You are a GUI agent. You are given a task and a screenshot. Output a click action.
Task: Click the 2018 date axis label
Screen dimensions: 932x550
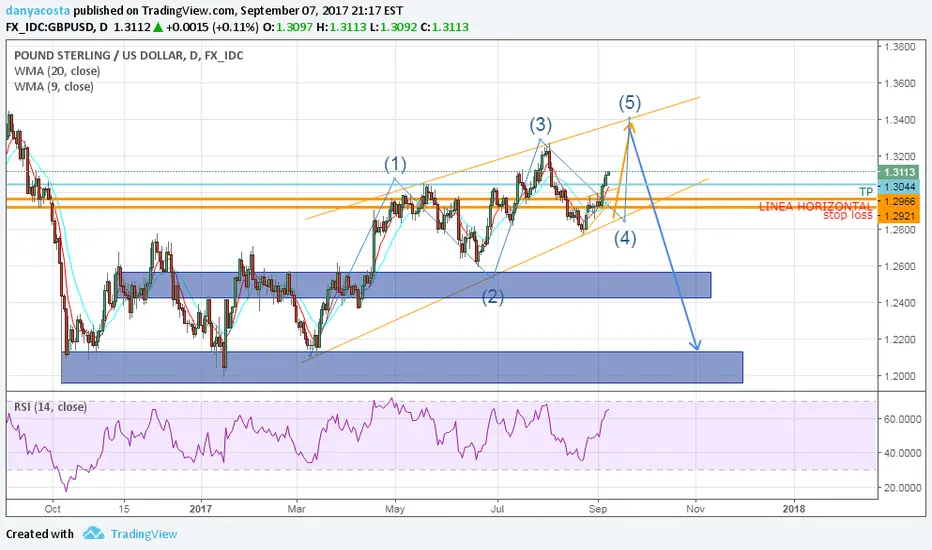pyautogui.click(x=794, y=509)
